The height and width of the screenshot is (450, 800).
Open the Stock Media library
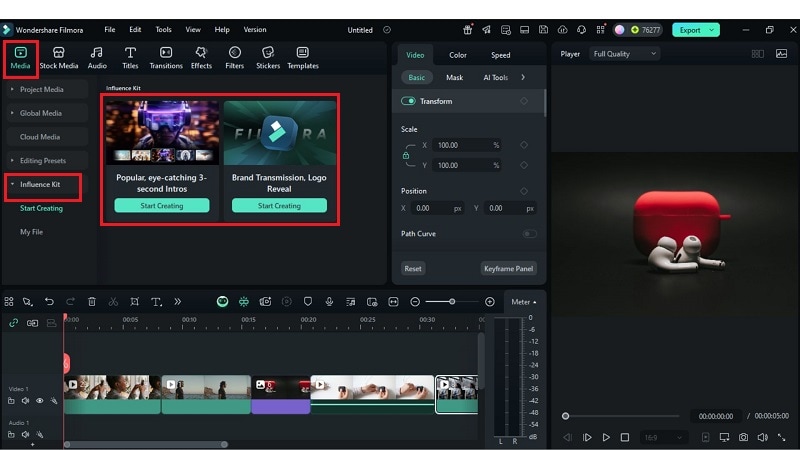(59, 58)
